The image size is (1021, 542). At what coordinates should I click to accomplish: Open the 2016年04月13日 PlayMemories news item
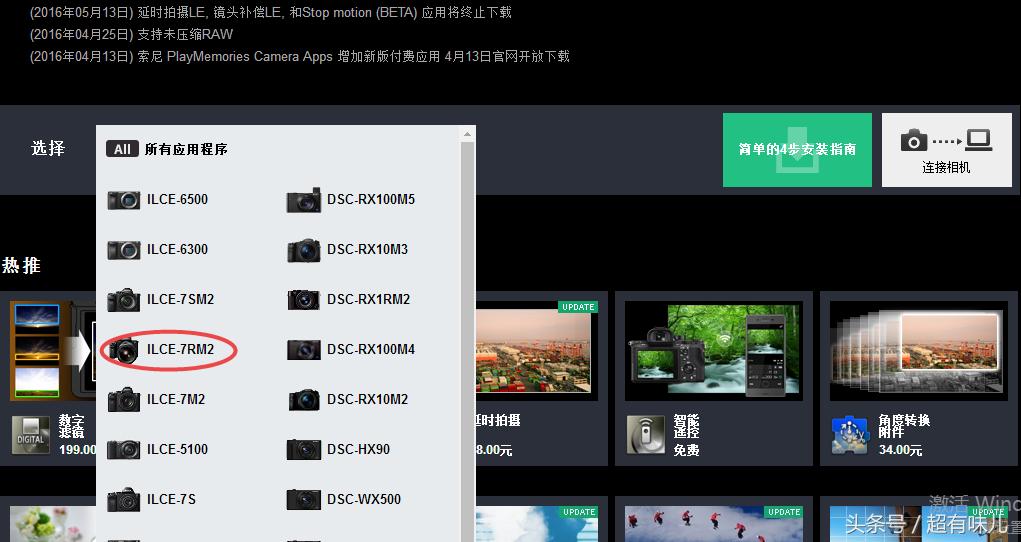tap(300, 57)
